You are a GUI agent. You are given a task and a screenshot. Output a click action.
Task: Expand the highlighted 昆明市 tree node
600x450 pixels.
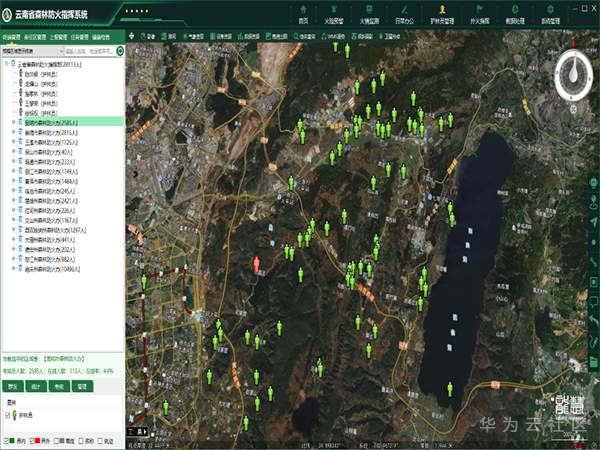click(13, 122)
